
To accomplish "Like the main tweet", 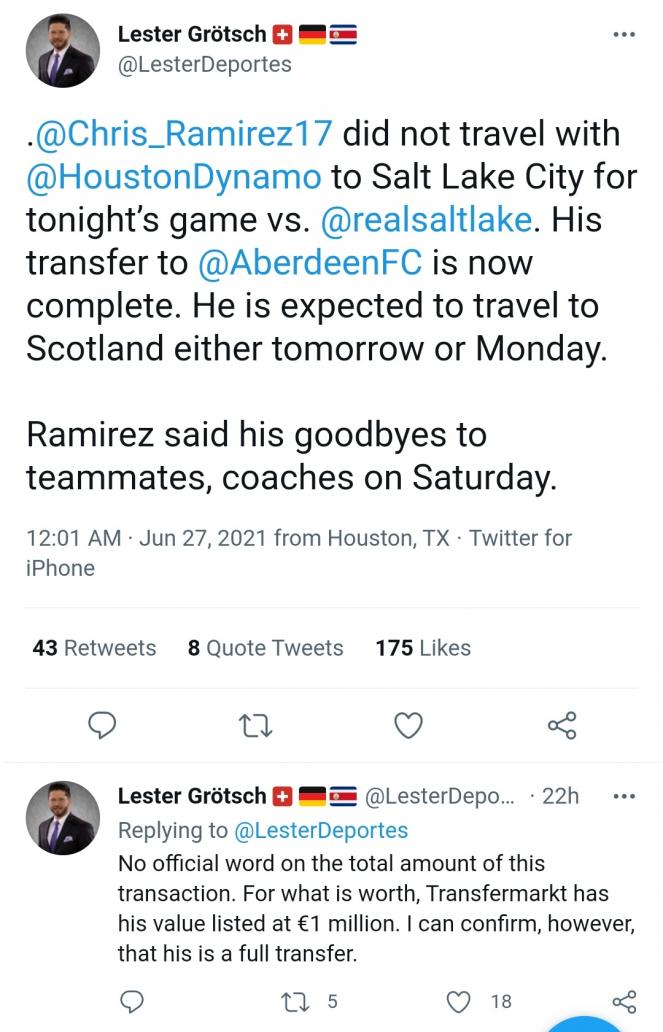I will tap(408, 724).
